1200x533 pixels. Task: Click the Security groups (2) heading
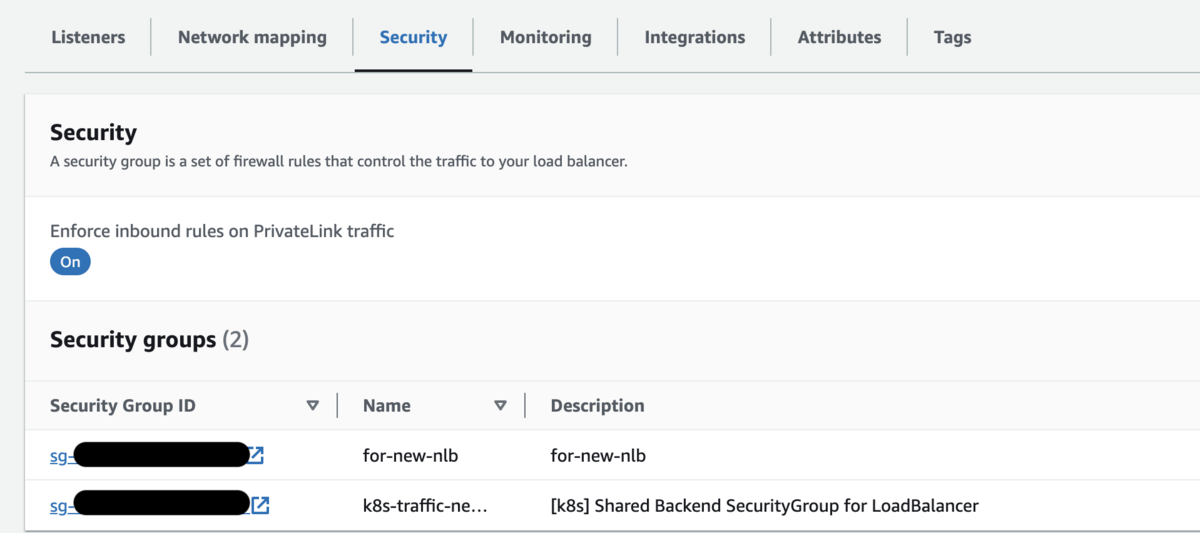149,340
